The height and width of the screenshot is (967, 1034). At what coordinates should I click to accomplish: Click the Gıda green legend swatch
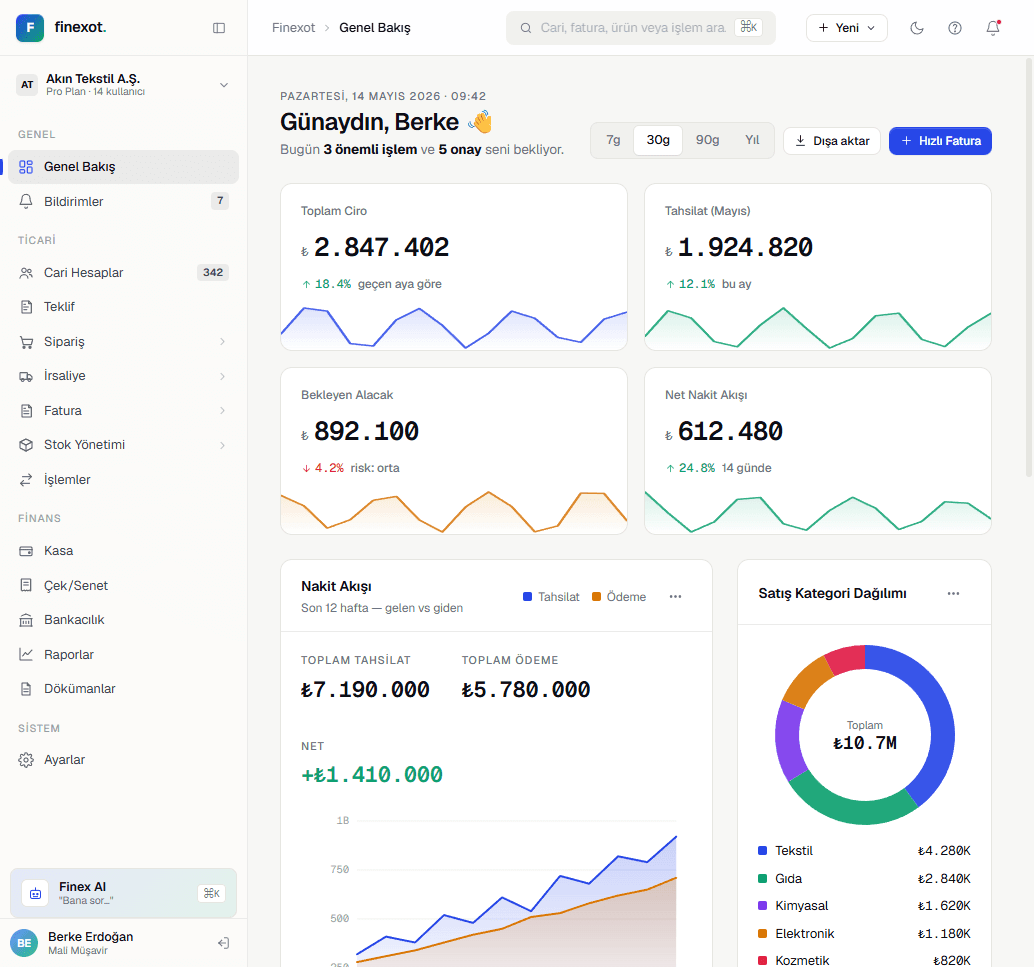click(762, 878)
